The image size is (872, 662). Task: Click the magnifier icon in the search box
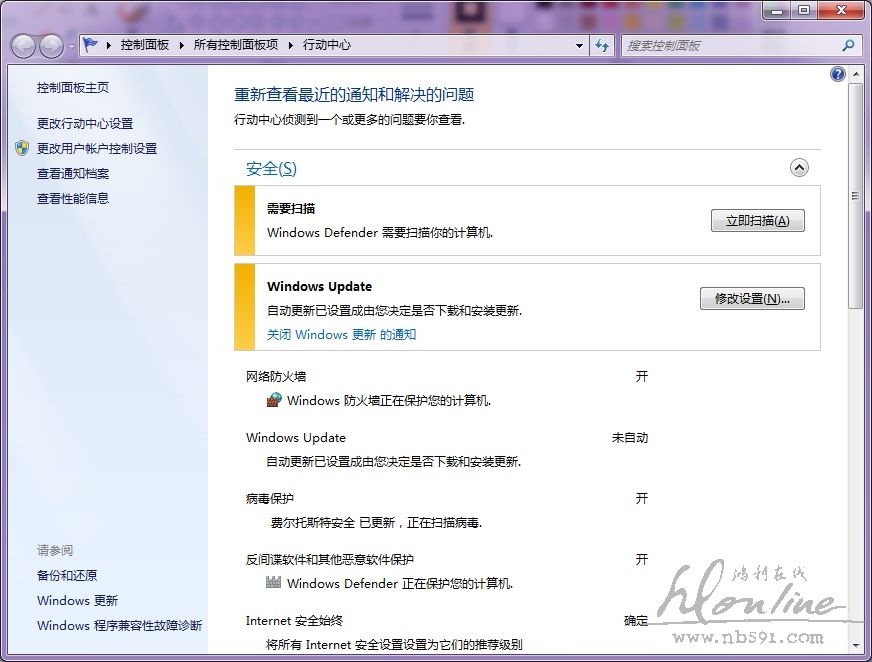[848, 45]
